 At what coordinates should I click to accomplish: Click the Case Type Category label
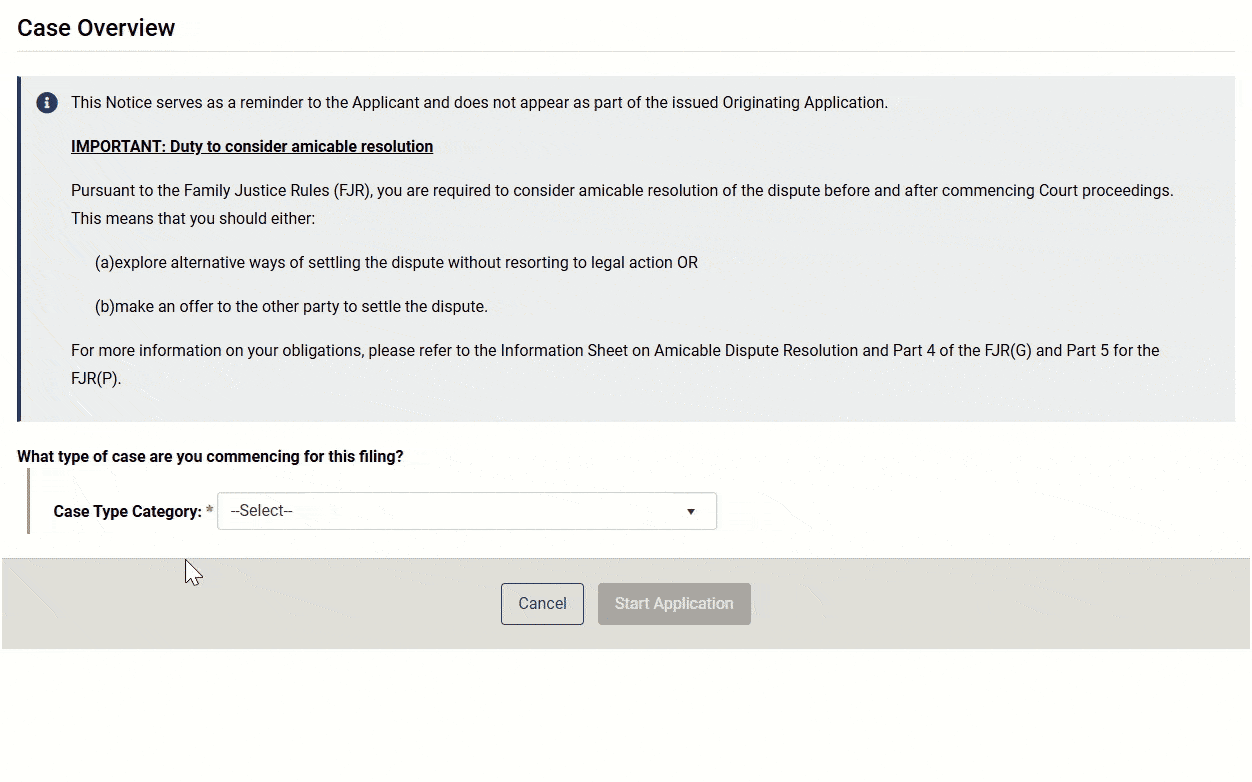pos(127,512)
